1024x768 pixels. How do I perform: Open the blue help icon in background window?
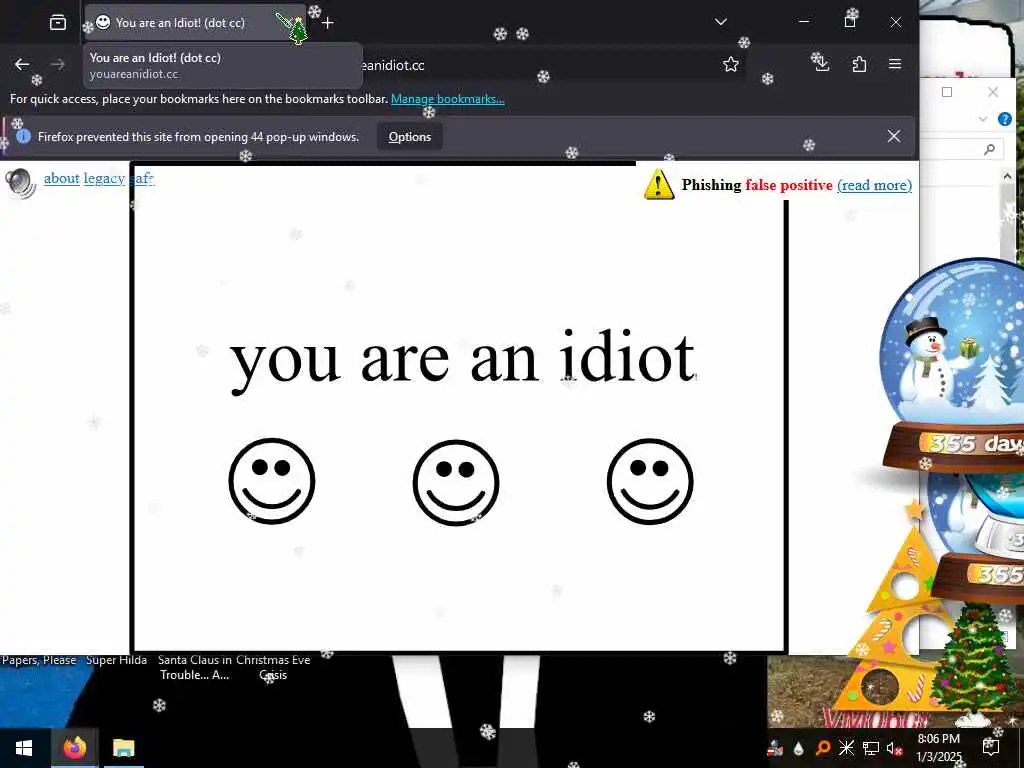(x=1004, y=119)
